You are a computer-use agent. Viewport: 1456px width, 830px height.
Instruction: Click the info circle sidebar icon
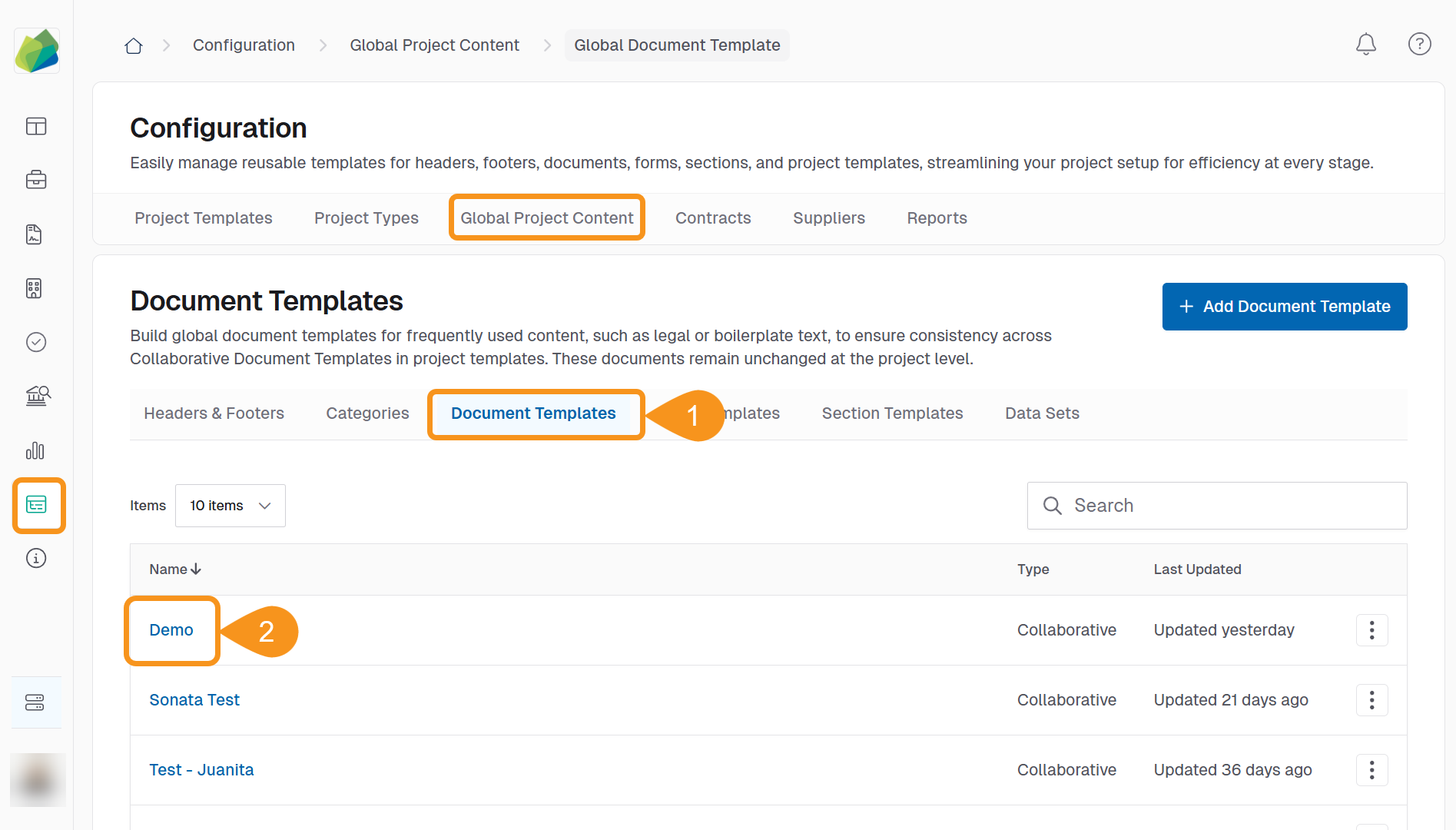coord(36,558)
